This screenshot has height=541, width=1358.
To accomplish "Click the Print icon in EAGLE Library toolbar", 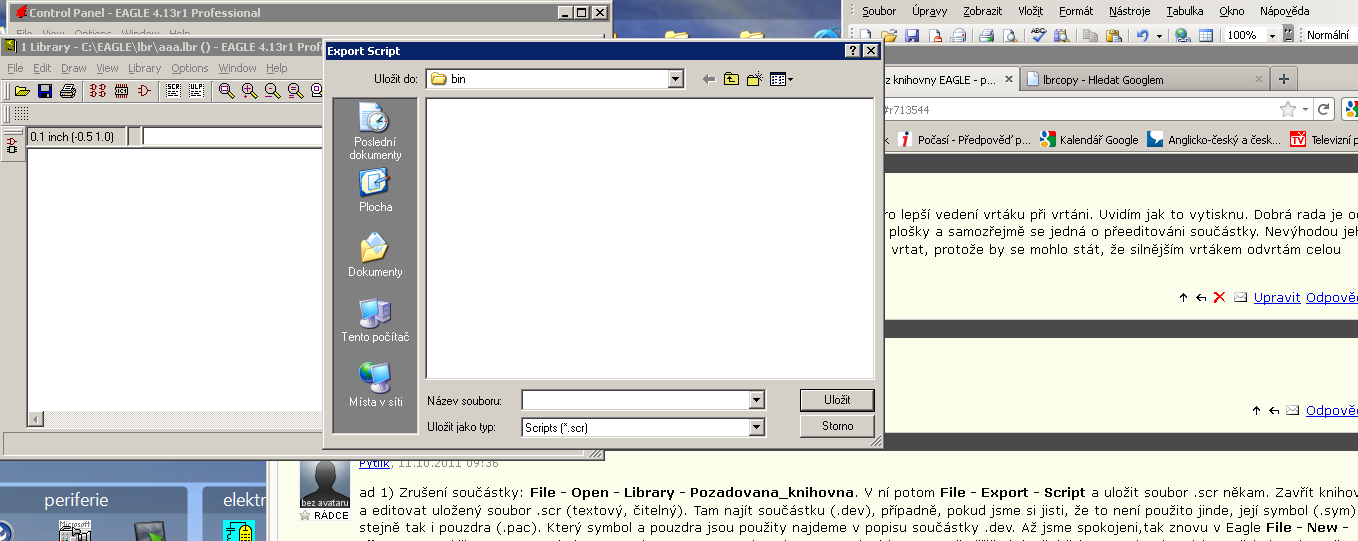I will (x=67, y=91).
